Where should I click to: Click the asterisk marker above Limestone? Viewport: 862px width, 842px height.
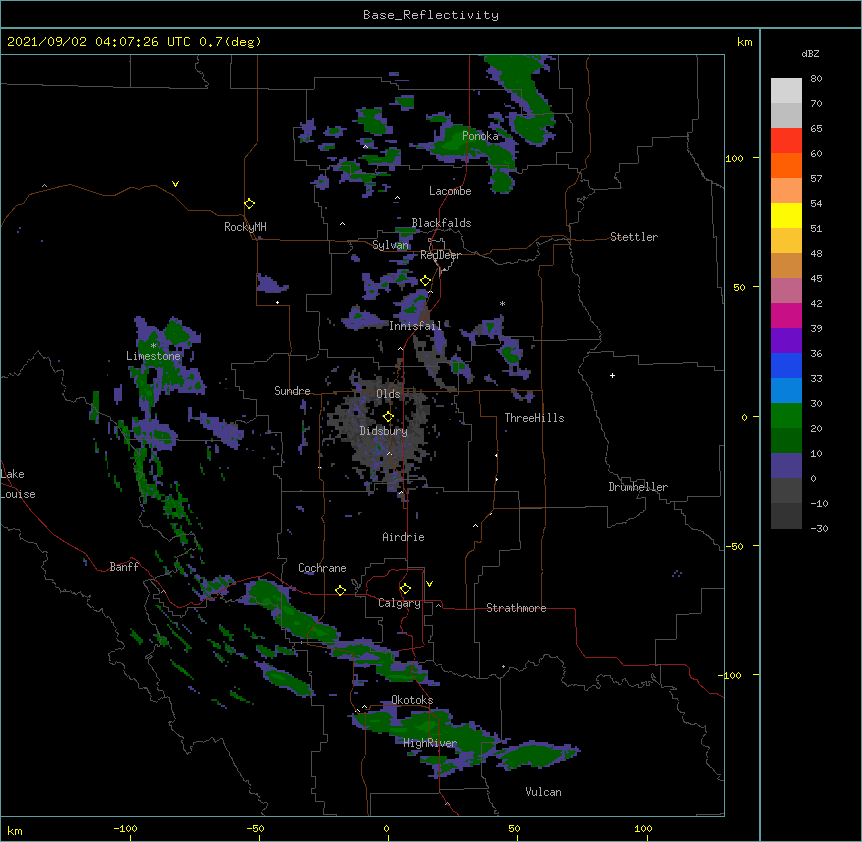(x=154, y=346)
